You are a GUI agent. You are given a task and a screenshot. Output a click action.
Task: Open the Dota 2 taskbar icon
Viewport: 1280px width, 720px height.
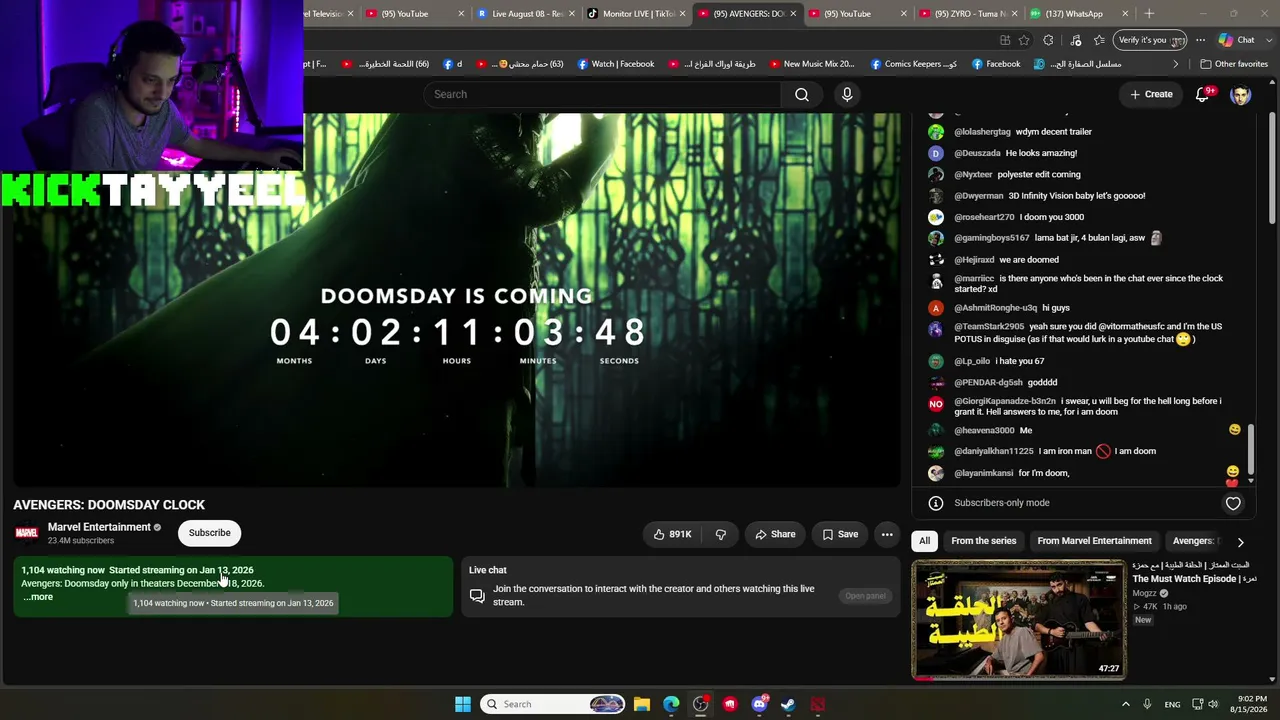(817, 704)
